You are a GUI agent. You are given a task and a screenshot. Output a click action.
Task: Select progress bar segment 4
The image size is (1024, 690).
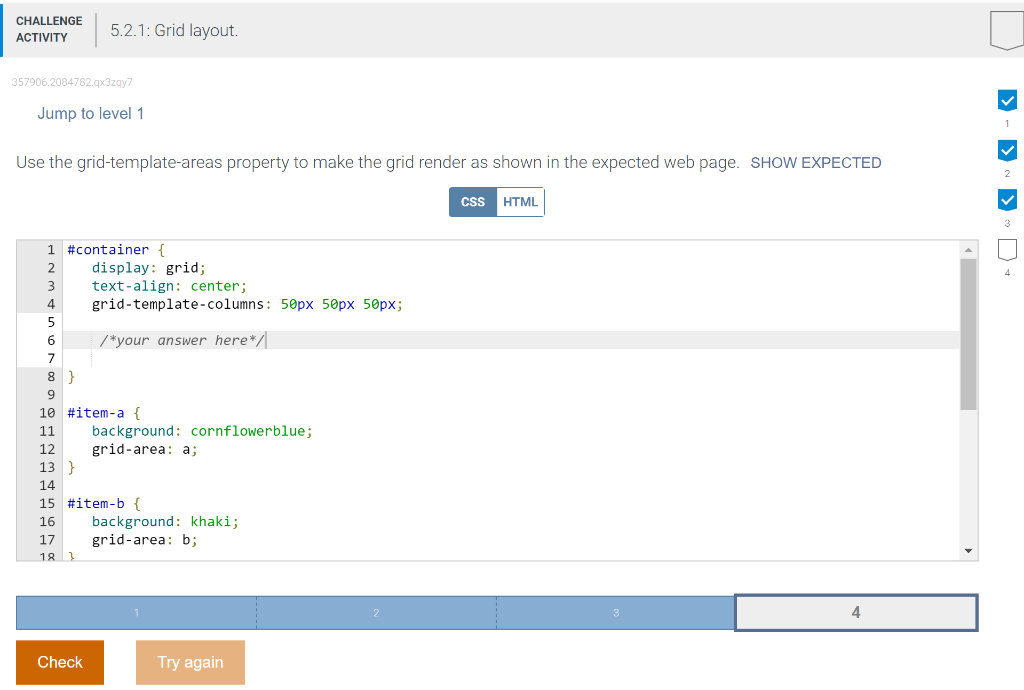[x=856, y=612]
